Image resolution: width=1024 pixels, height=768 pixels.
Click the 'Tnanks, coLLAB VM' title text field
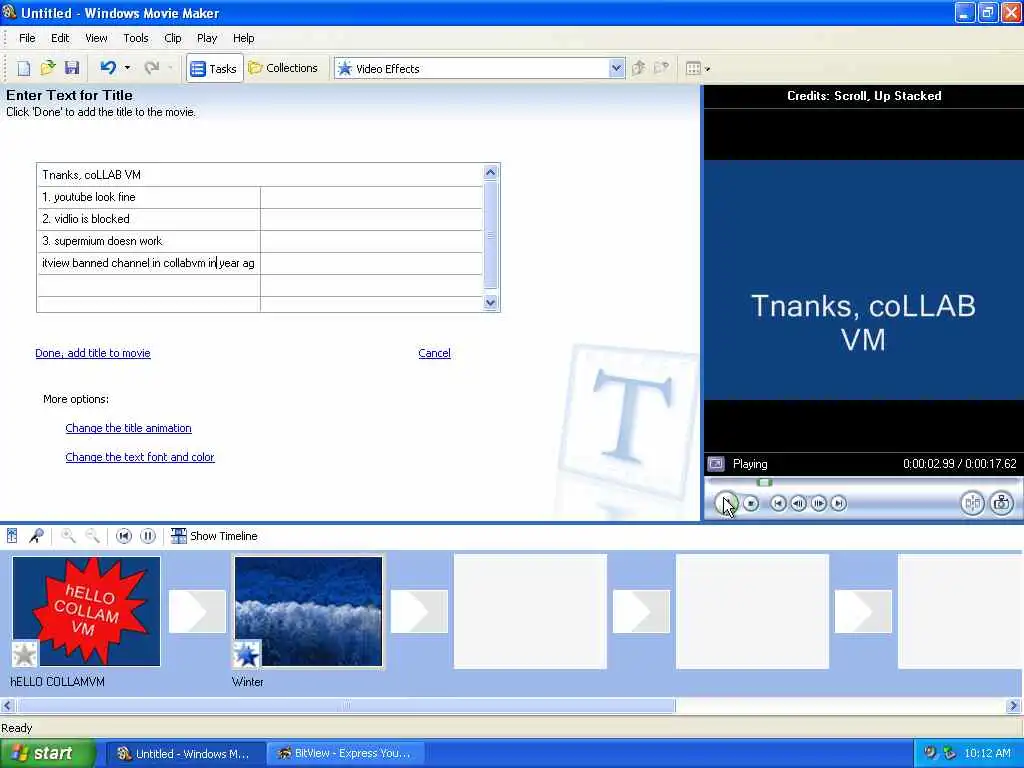(x=260, y=175)
